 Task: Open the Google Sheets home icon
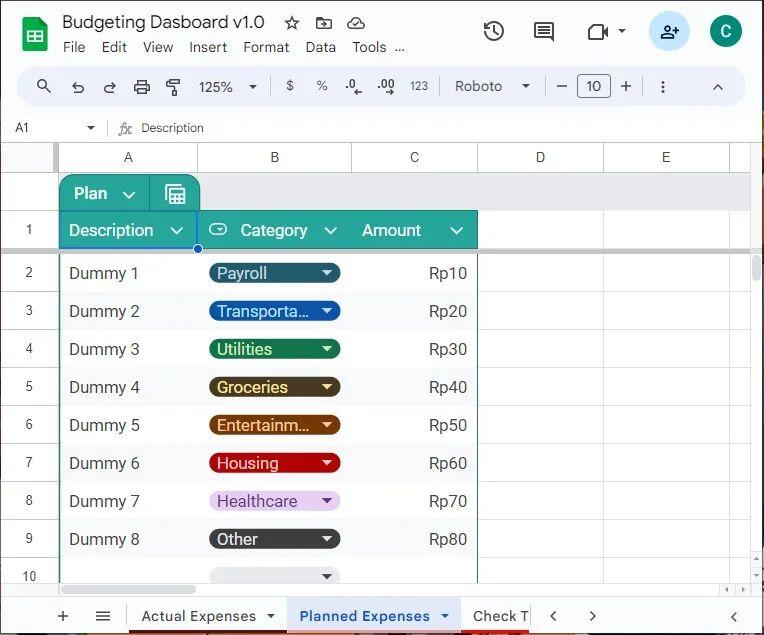35,34
